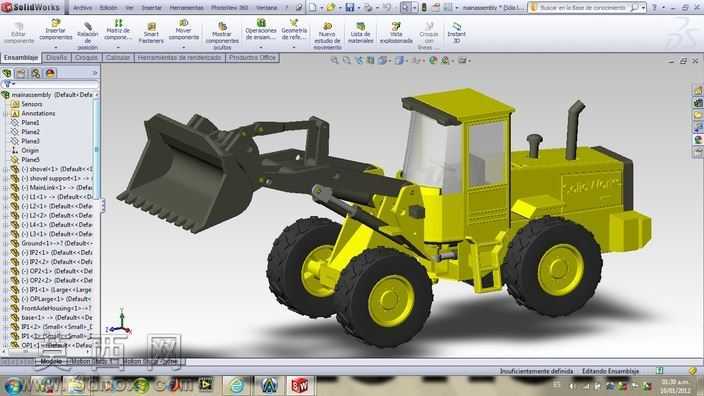The image size is (704, 396).
Task: Click Zoom to area magnifier icon
Action: (x=347, y=60)
